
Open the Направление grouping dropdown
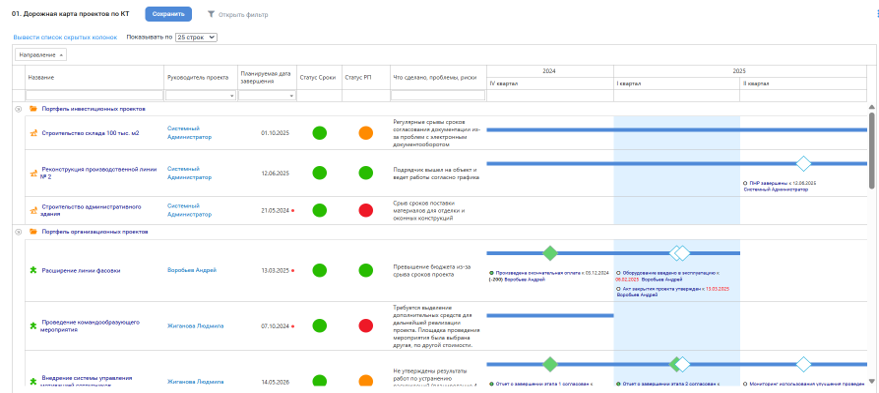[x=41, y=55]
